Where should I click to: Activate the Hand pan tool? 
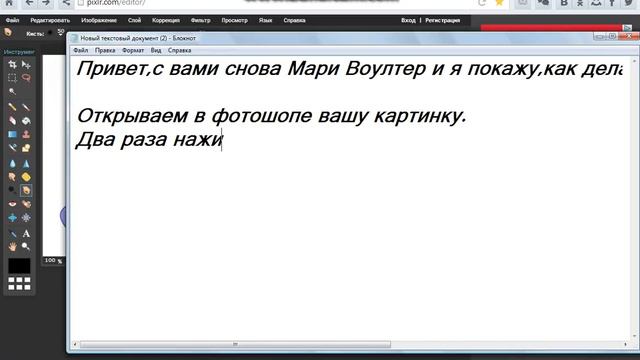[12, 247]
